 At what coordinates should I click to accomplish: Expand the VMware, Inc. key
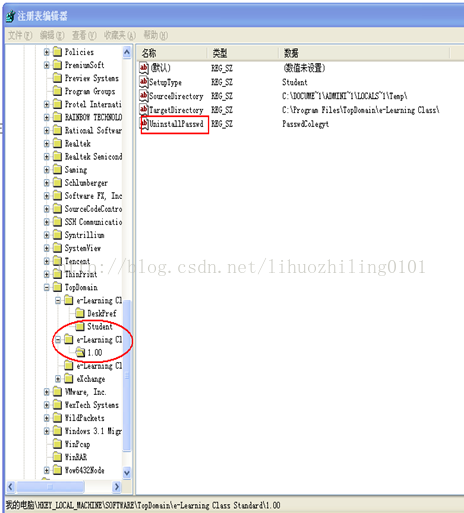tap(47, 392)
